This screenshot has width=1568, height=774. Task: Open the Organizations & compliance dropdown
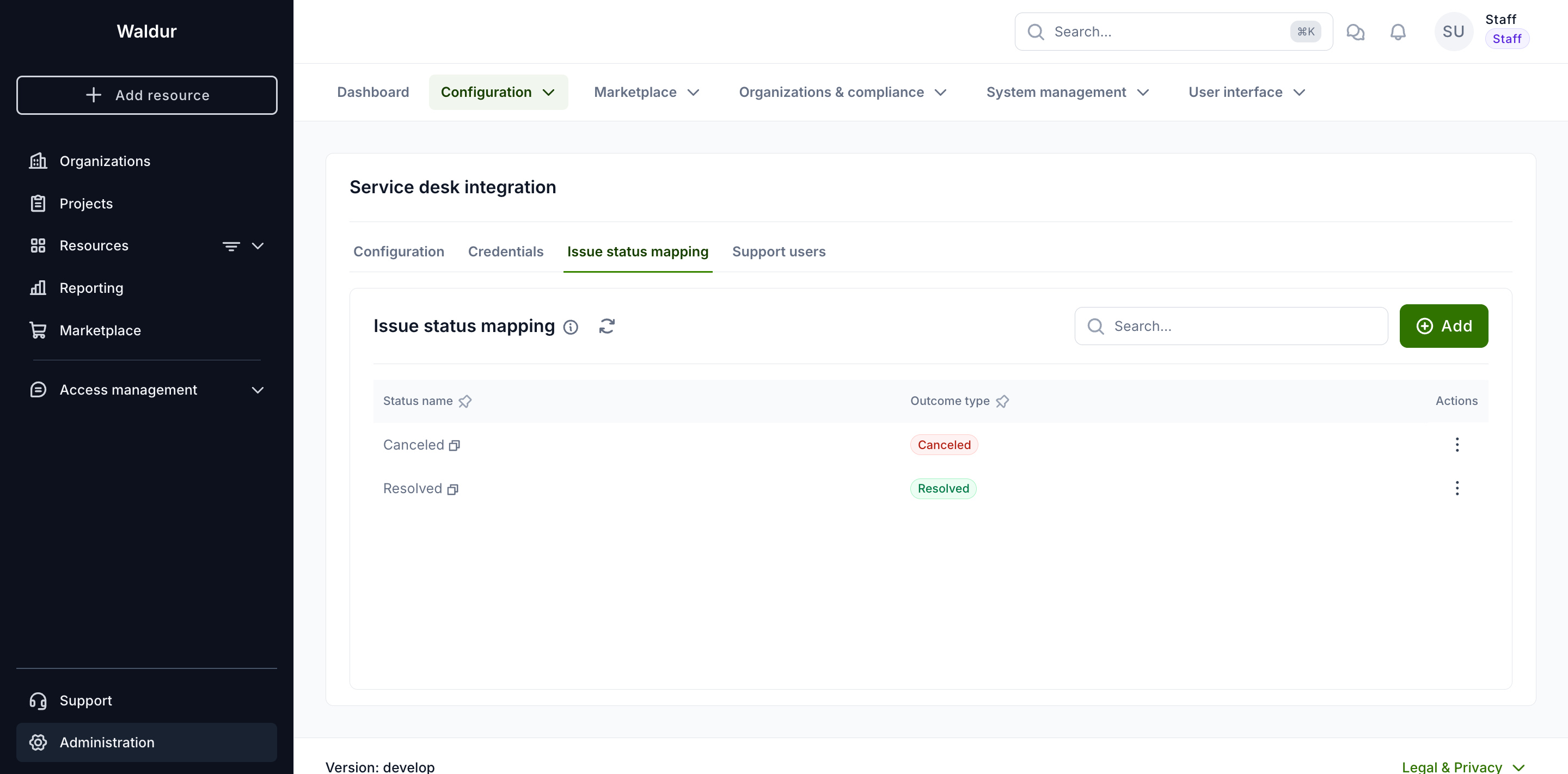[x=842, y=93]
